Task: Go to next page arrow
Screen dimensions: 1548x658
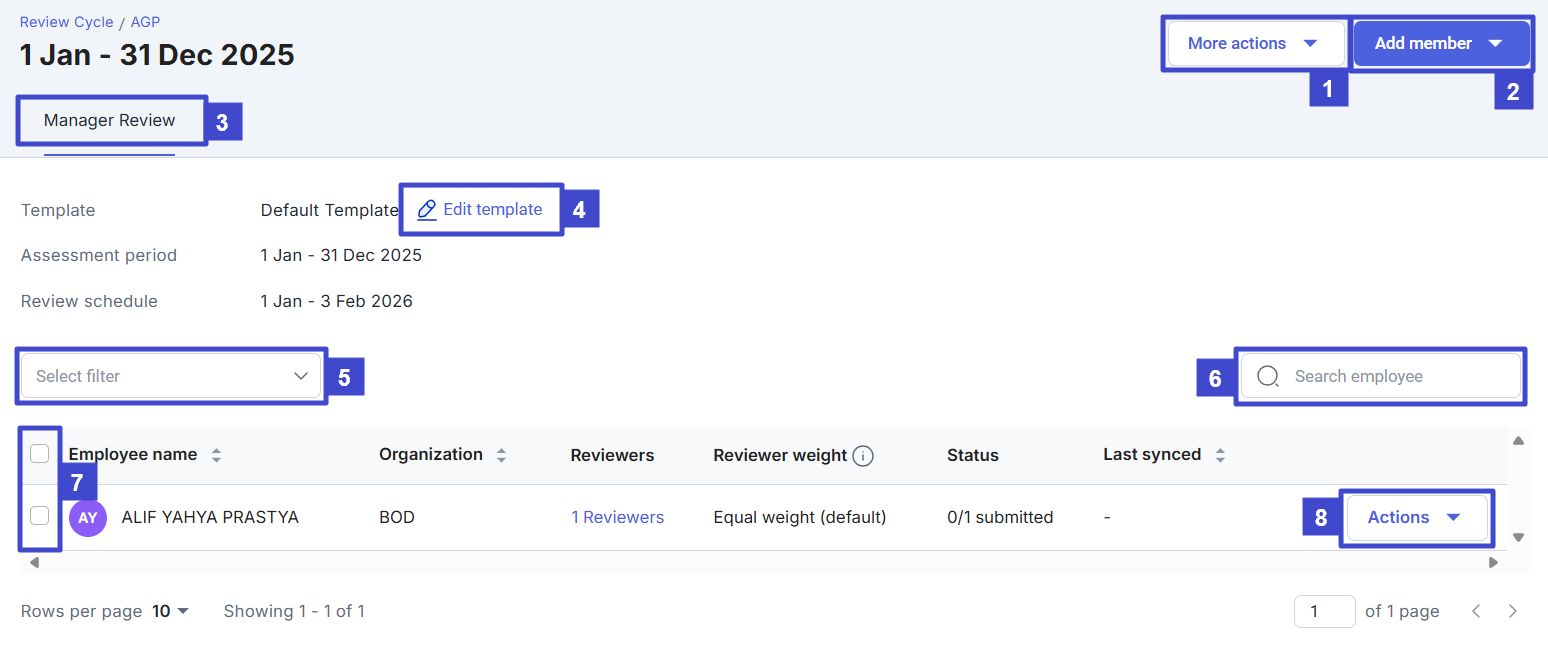Action: [1513, 611]
